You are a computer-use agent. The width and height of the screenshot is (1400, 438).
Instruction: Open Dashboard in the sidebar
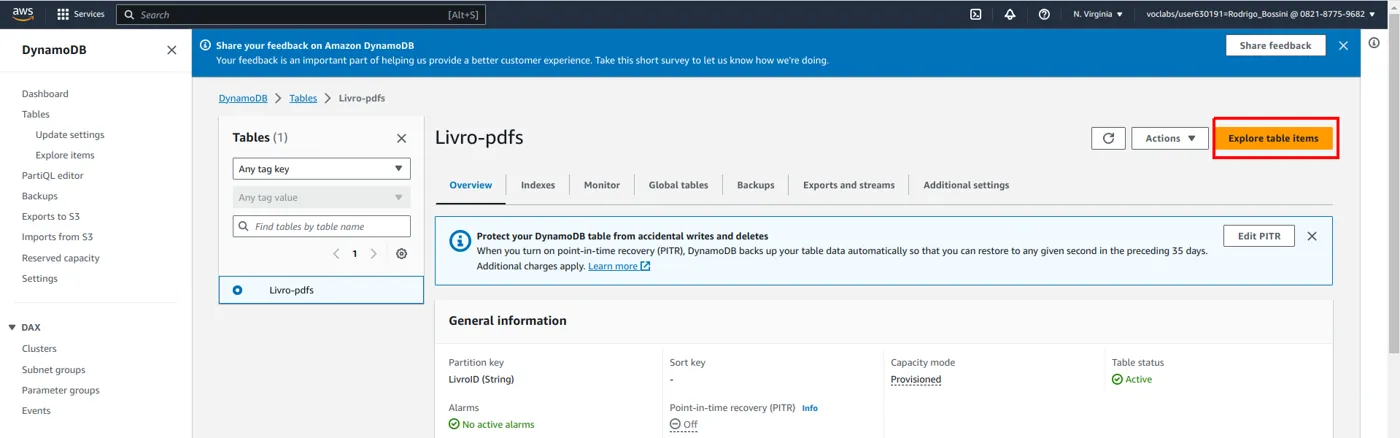tap(45, 94)
